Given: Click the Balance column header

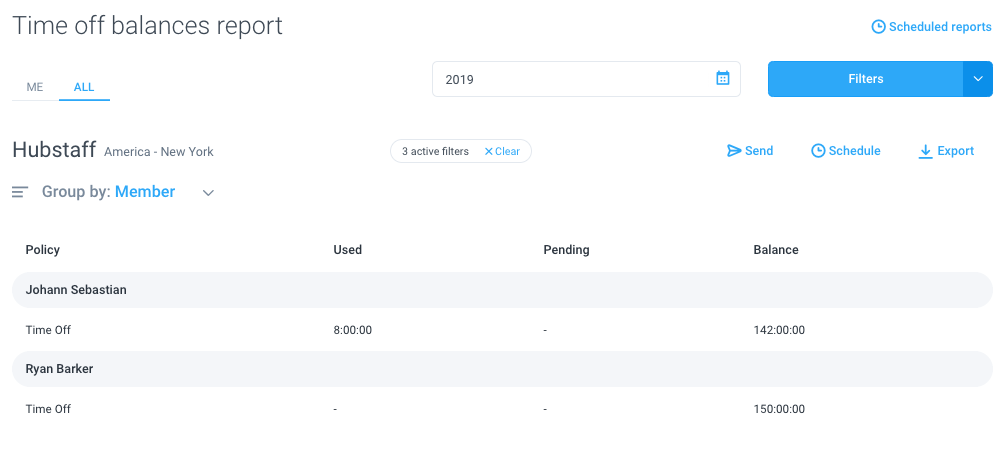Looking at the screenshot, I should tap(776, 250).
